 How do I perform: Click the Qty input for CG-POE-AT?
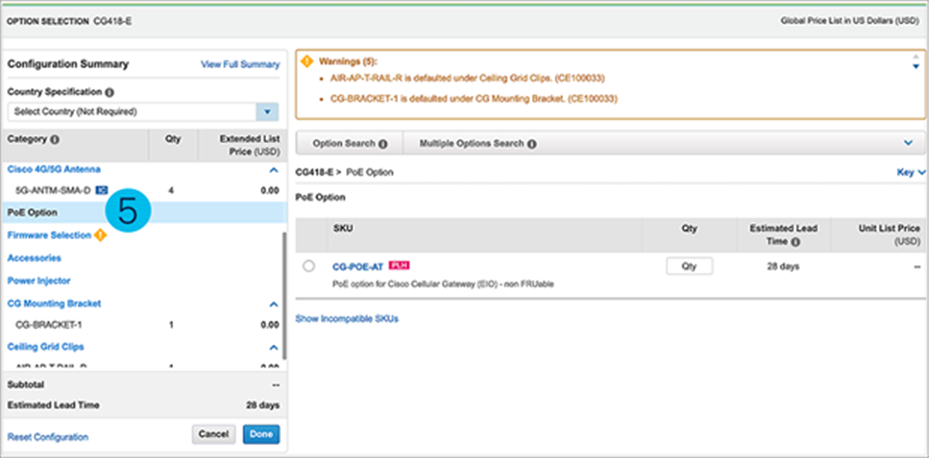click(690, 267)
